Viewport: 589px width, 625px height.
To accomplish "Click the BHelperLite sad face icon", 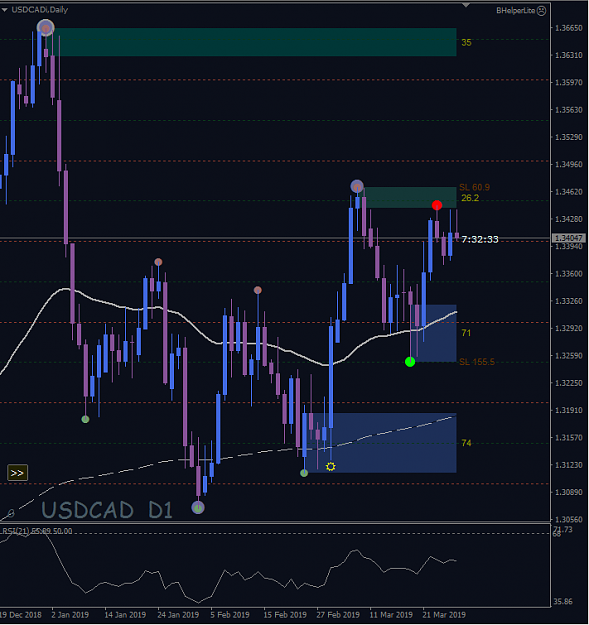I will pos(542,11).
